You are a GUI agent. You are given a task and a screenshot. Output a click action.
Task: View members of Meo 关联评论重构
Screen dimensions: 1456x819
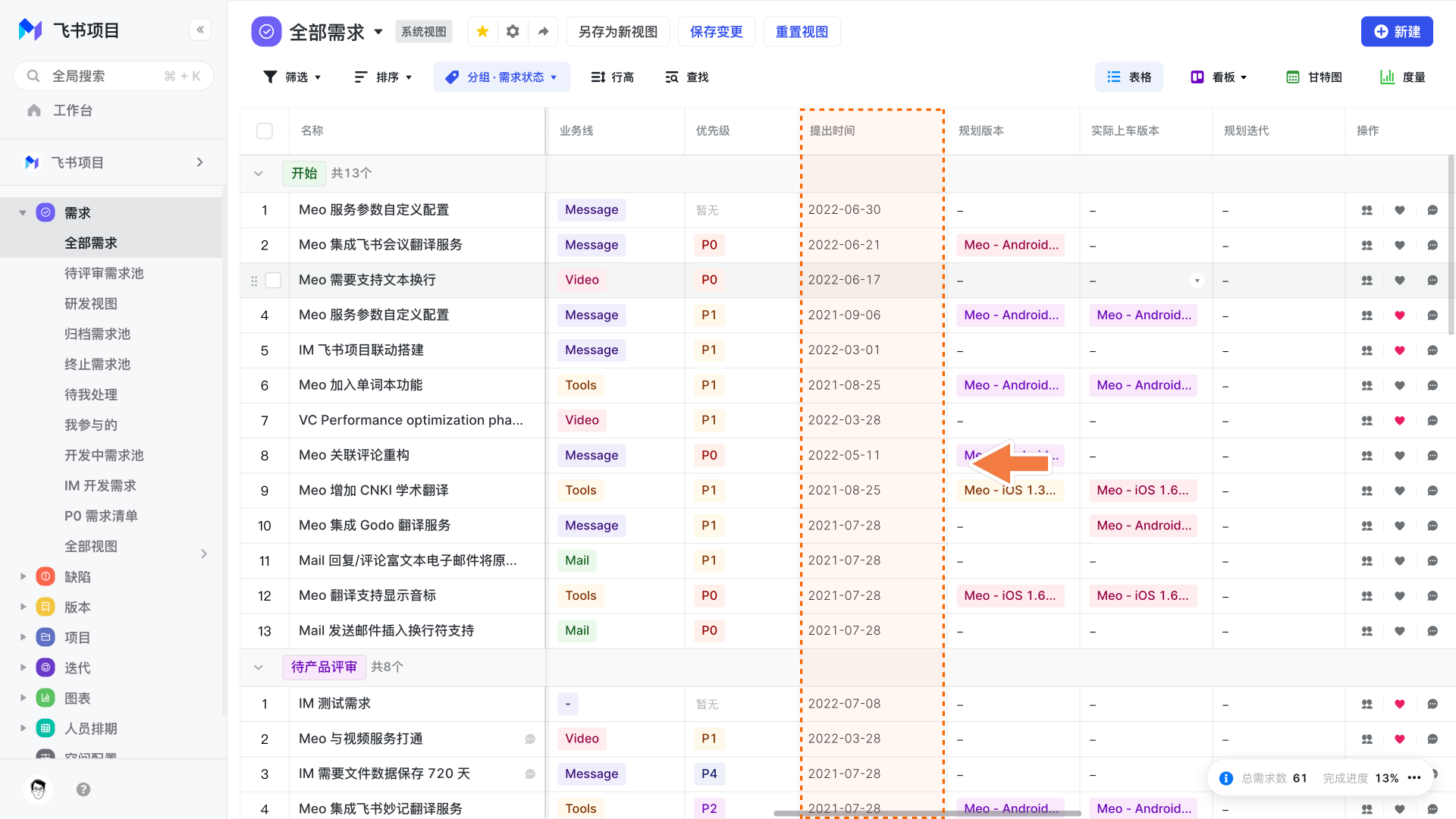[1367, 456]
